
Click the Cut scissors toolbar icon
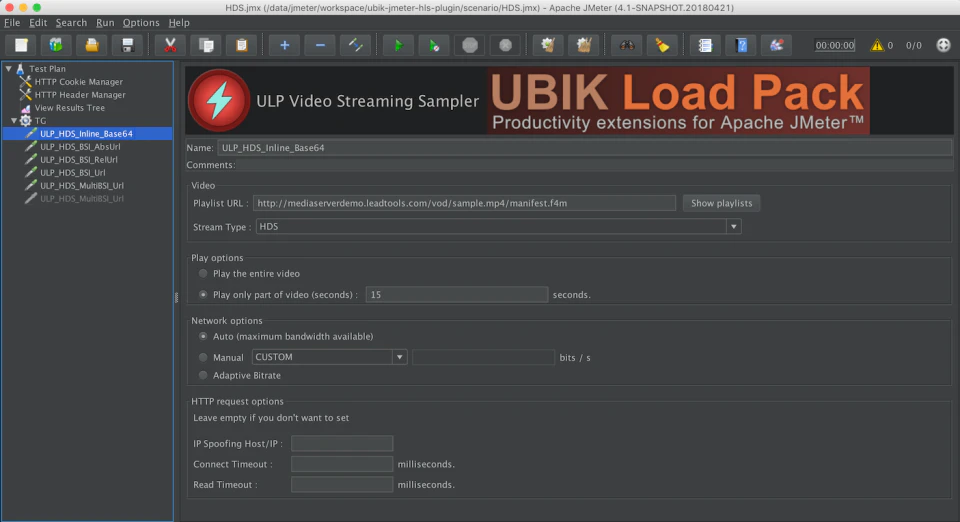coord(170,45)
